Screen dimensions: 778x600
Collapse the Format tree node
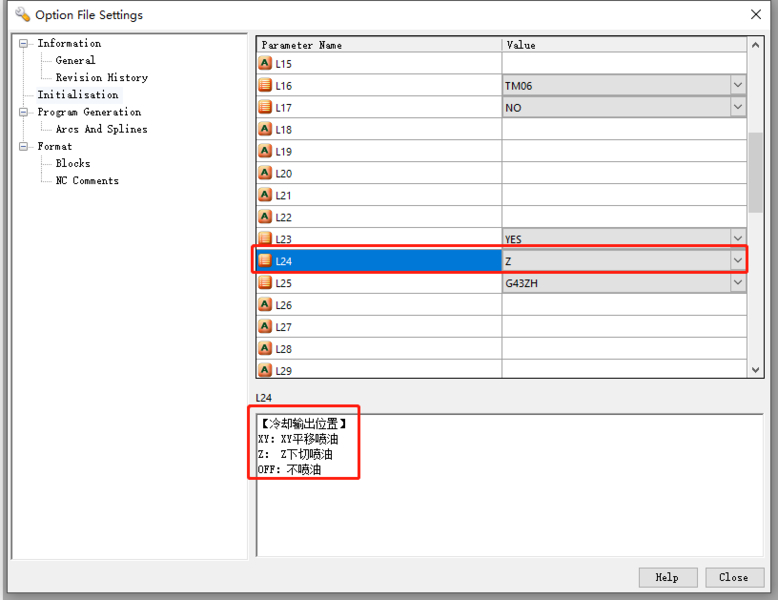pyautogui.click(x=24, y=146)
